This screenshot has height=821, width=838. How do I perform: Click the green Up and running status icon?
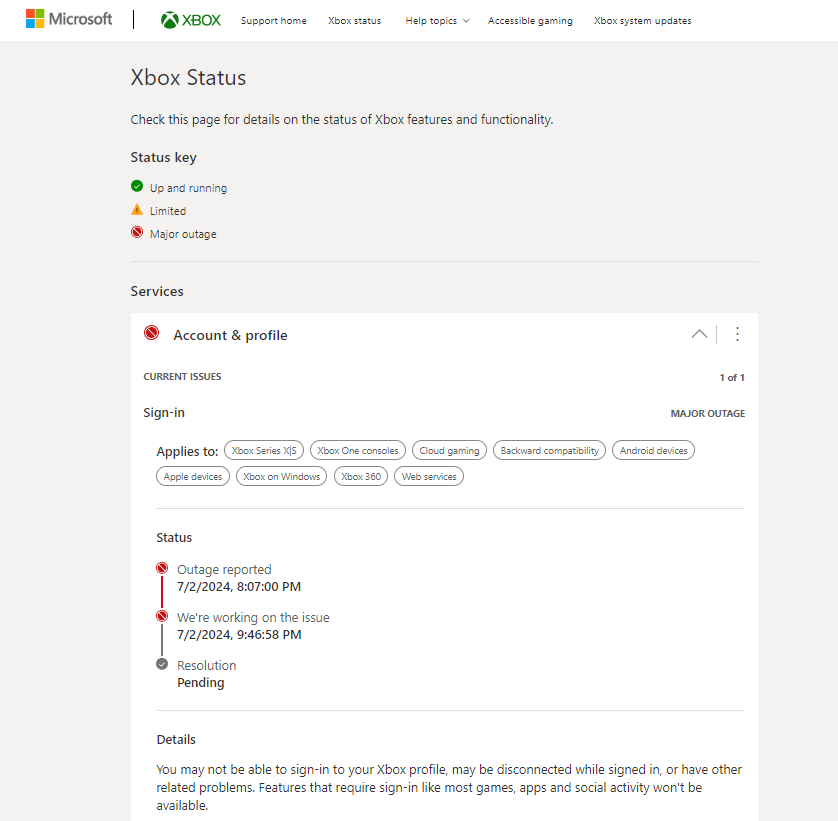point(137,187)
